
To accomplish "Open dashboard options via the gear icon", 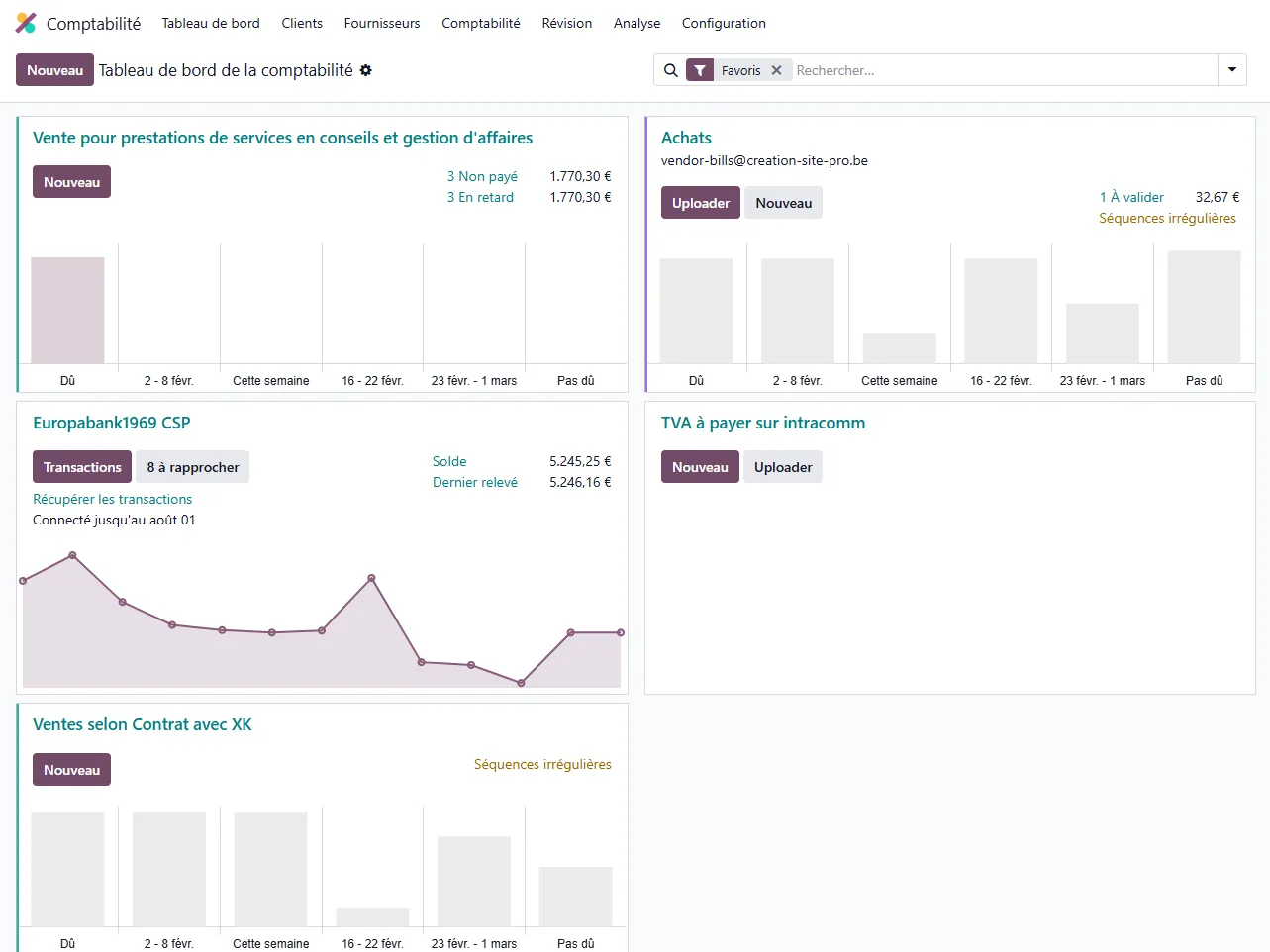I will (365, 70).
